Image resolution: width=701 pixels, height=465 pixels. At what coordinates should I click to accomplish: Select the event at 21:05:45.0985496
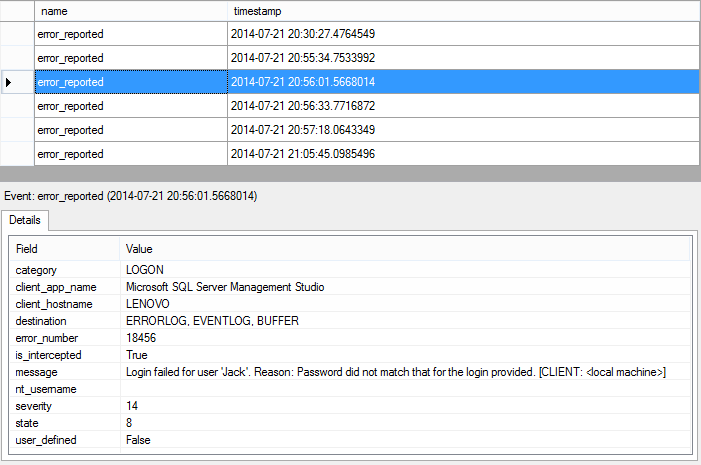[x=303, y=154]
